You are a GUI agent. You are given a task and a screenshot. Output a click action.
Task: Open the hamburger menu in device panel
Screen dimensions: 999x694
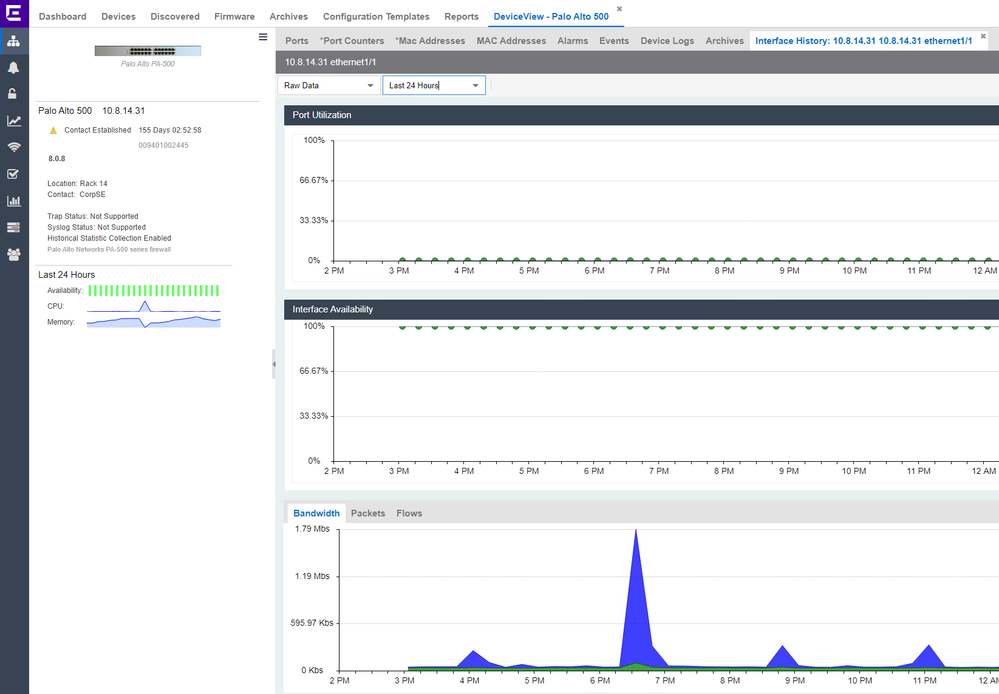262,37
